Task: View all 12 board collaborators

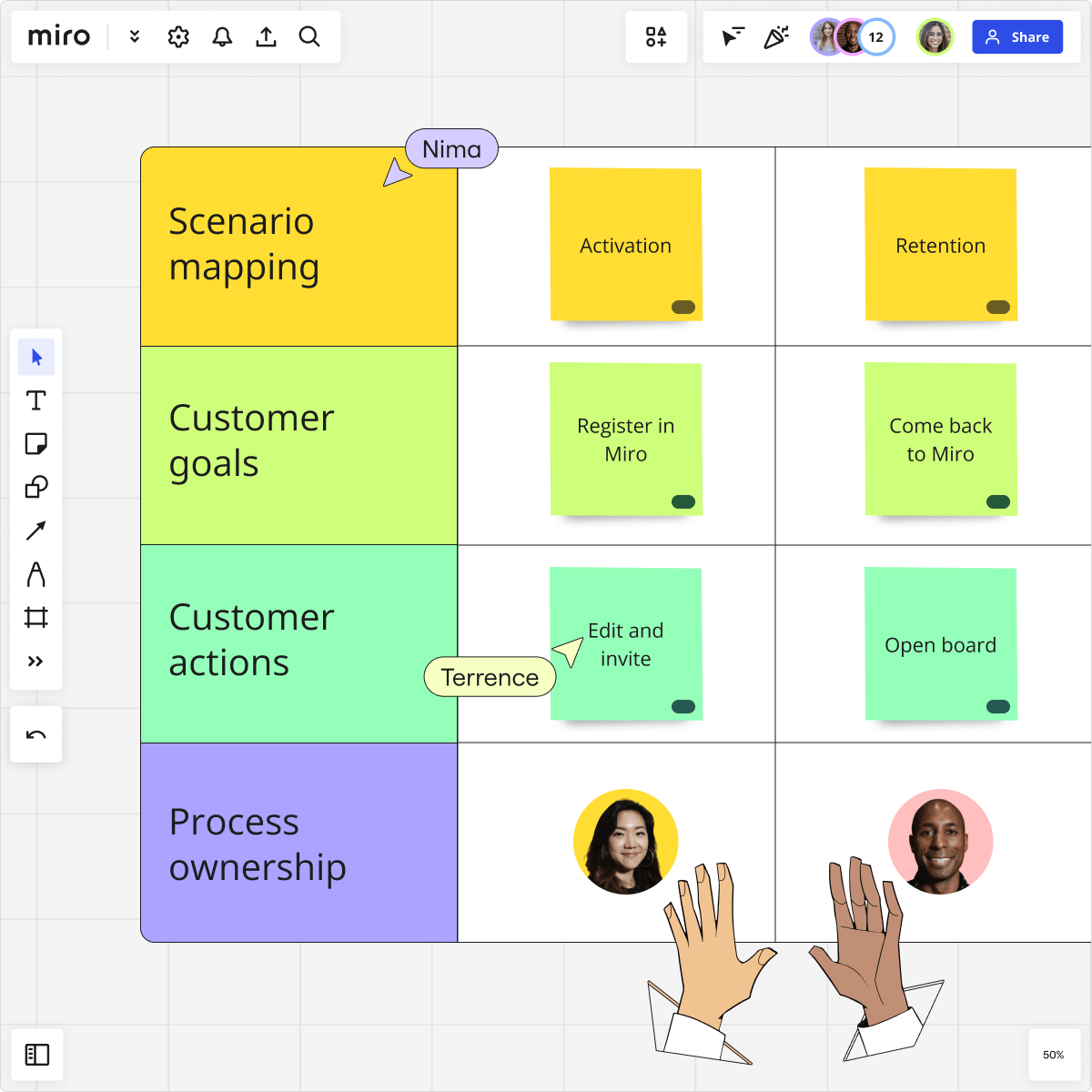Action: tap(875, 37)
